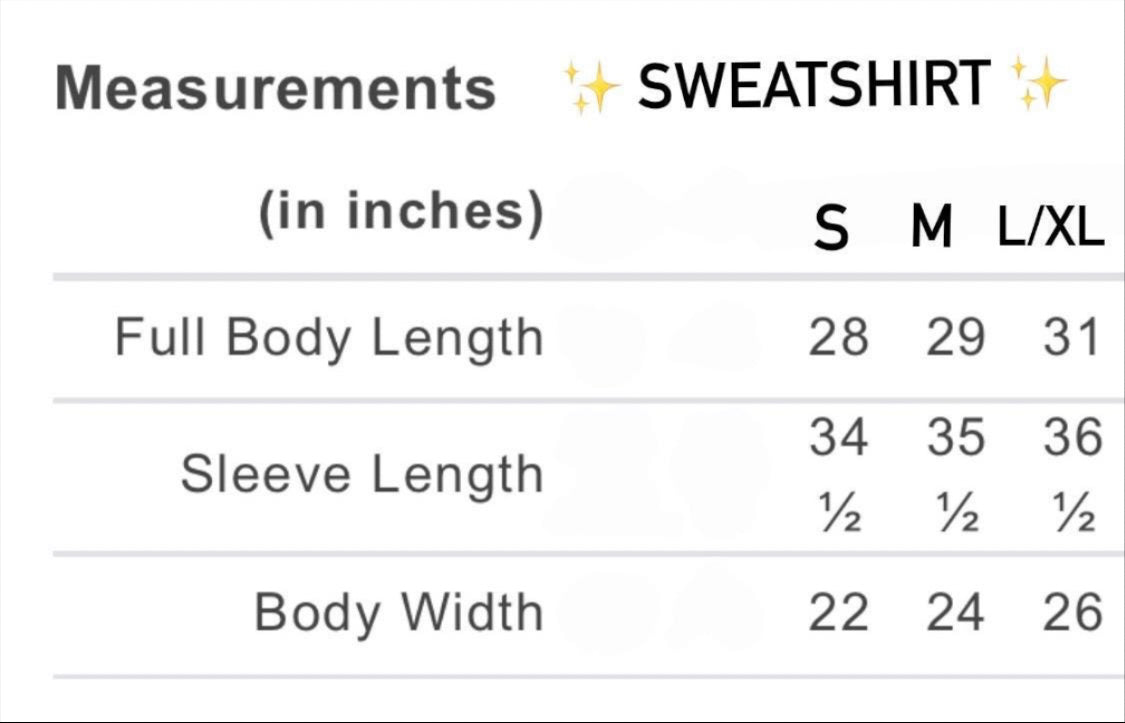Click the Sleeve Length row label

tap(362, 474)
